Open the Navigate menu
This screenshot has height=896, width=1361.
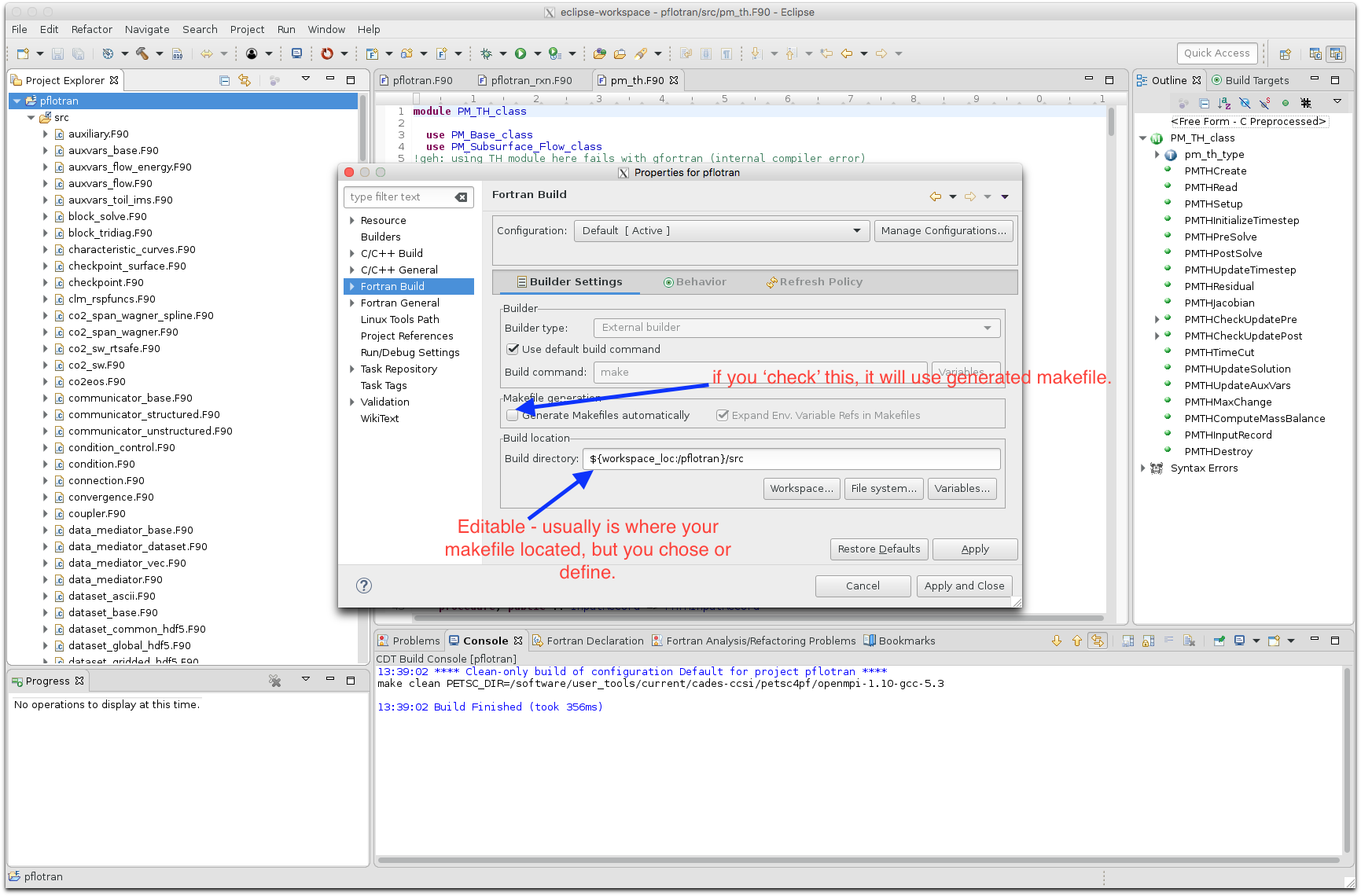click(x=147, y=29)
